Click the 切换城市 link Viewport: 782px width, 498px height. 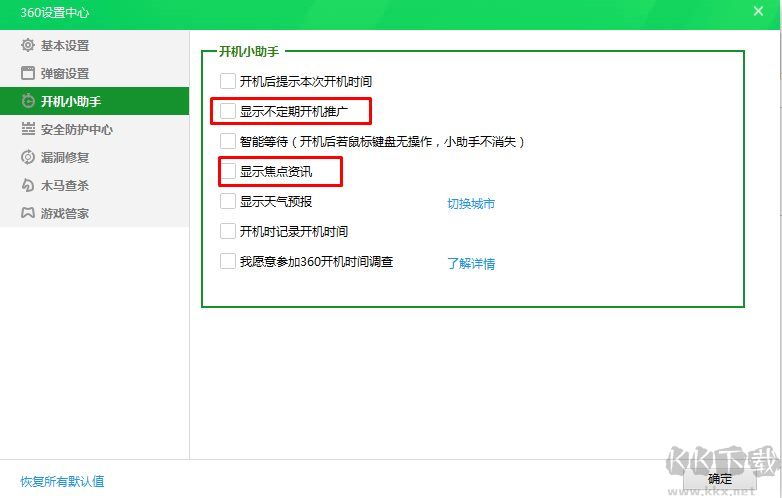pyautogui.click(x=471, y=203)
